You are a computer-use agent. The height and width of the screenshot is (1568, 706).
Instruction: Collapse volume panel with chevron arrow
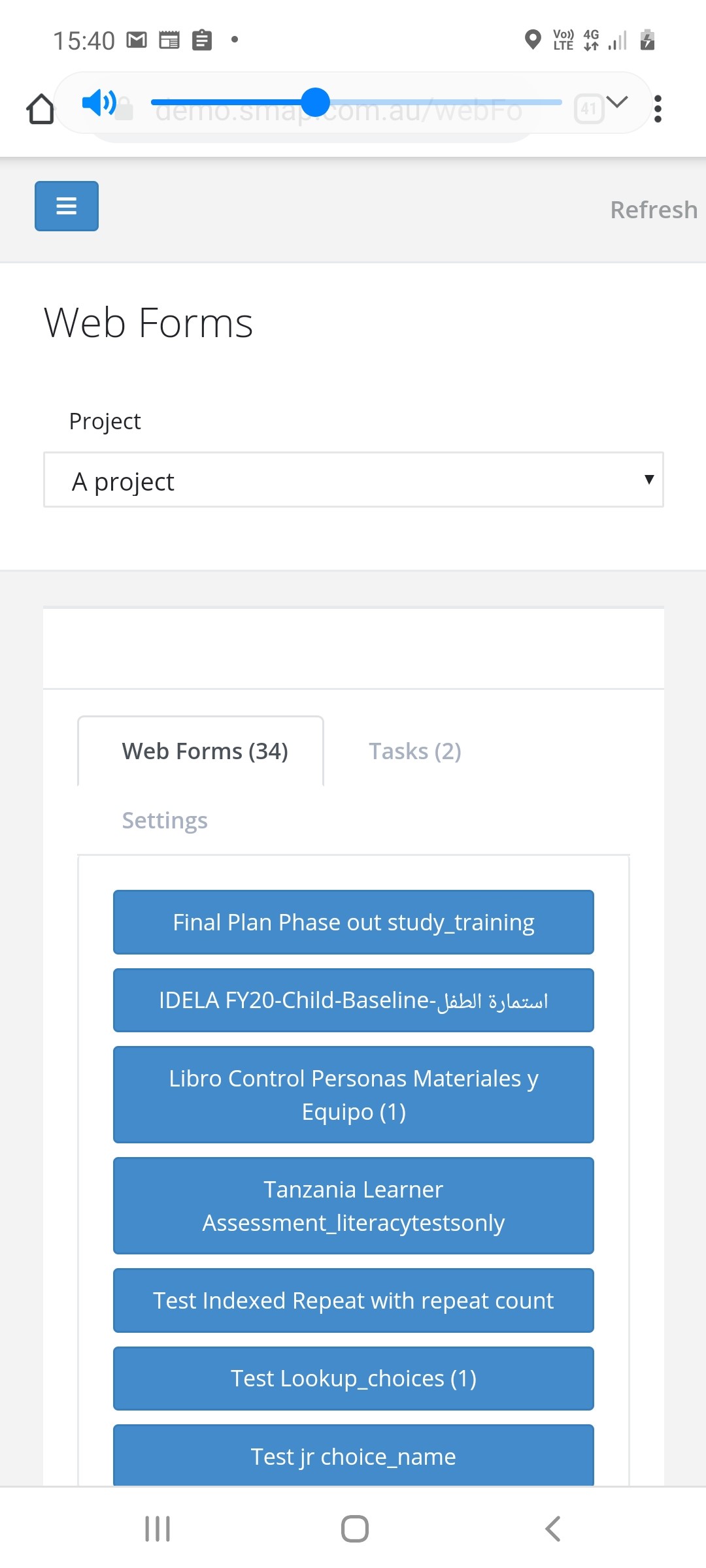point(616,102)
